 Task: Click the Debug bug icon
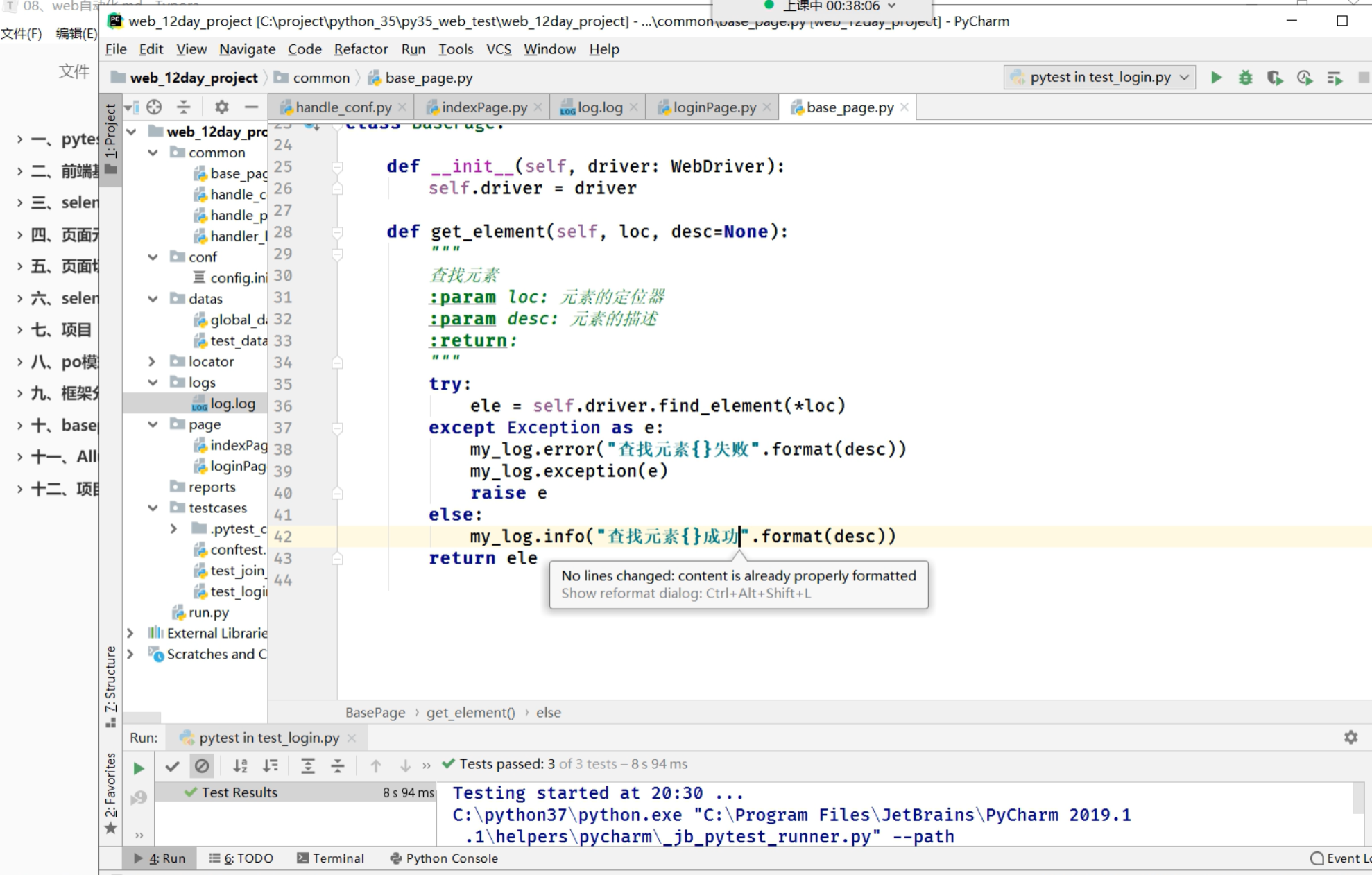1245,78
